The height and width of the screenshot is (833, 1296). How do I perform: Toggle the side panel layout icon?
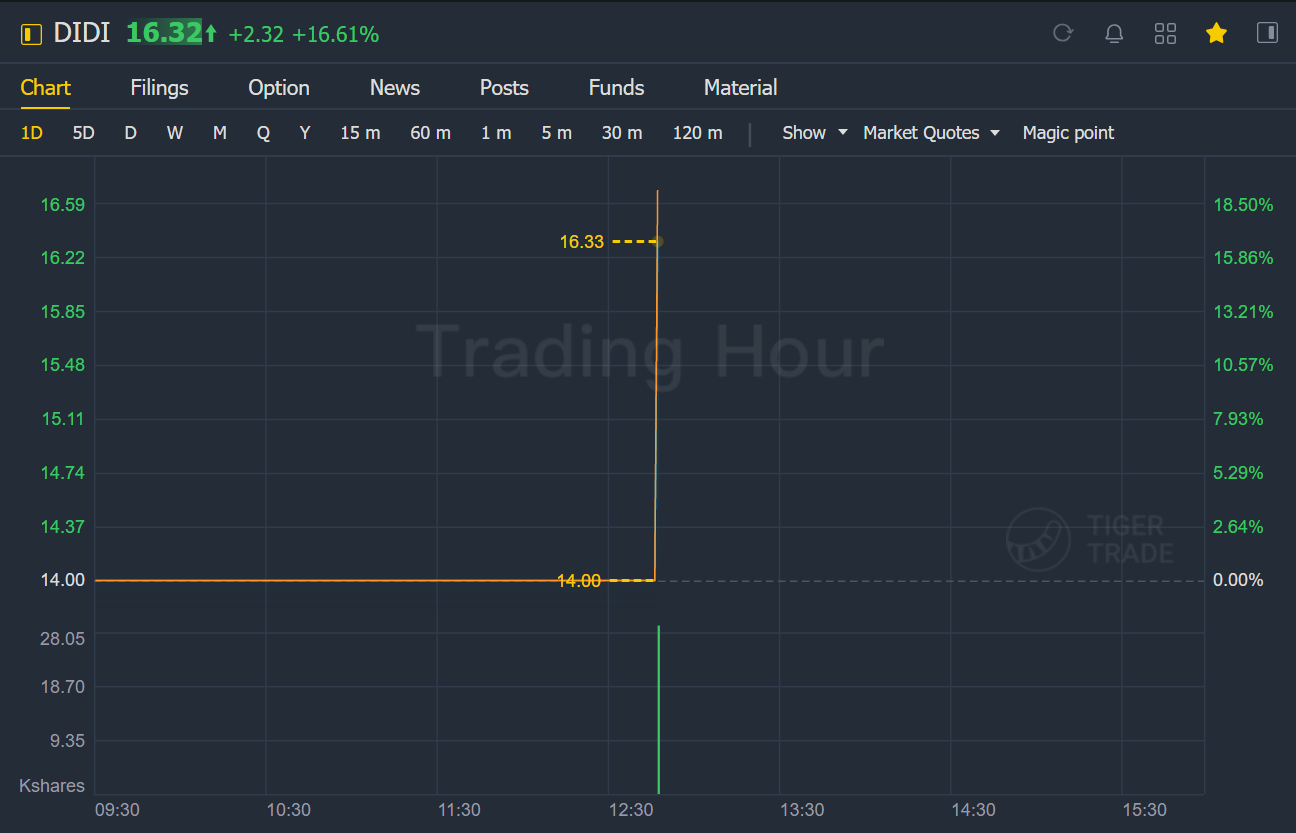point(1267,33)
